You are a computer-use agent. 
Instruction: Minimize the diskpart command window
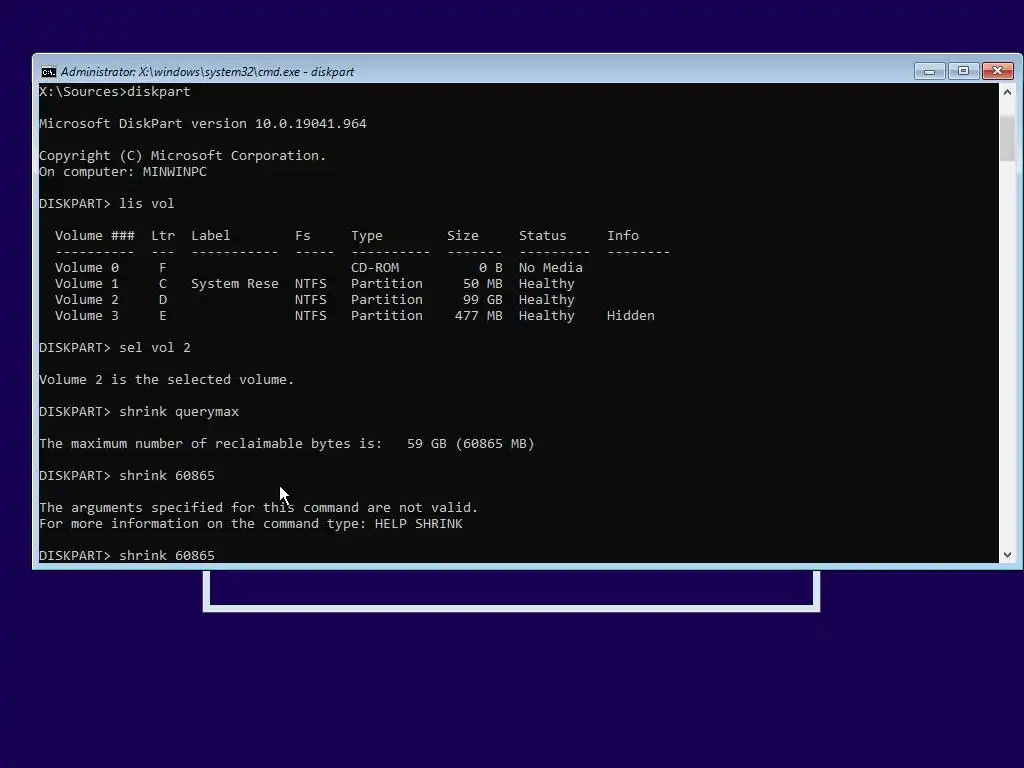[x=929, y=71]
